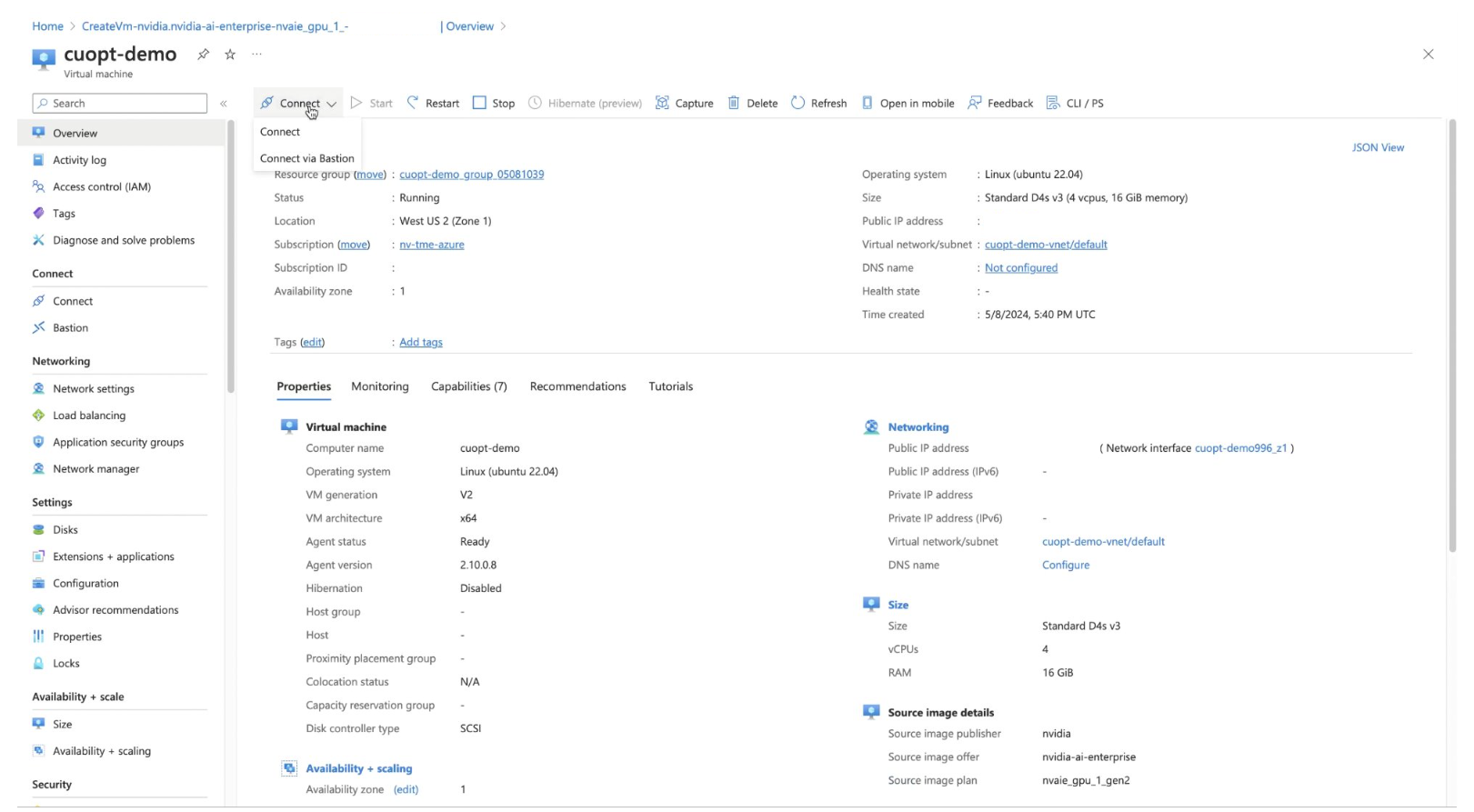The height and width of the screenshot is (812, 1474).
Task: Switch to the Monitoring tab
Action: point(379,386)
